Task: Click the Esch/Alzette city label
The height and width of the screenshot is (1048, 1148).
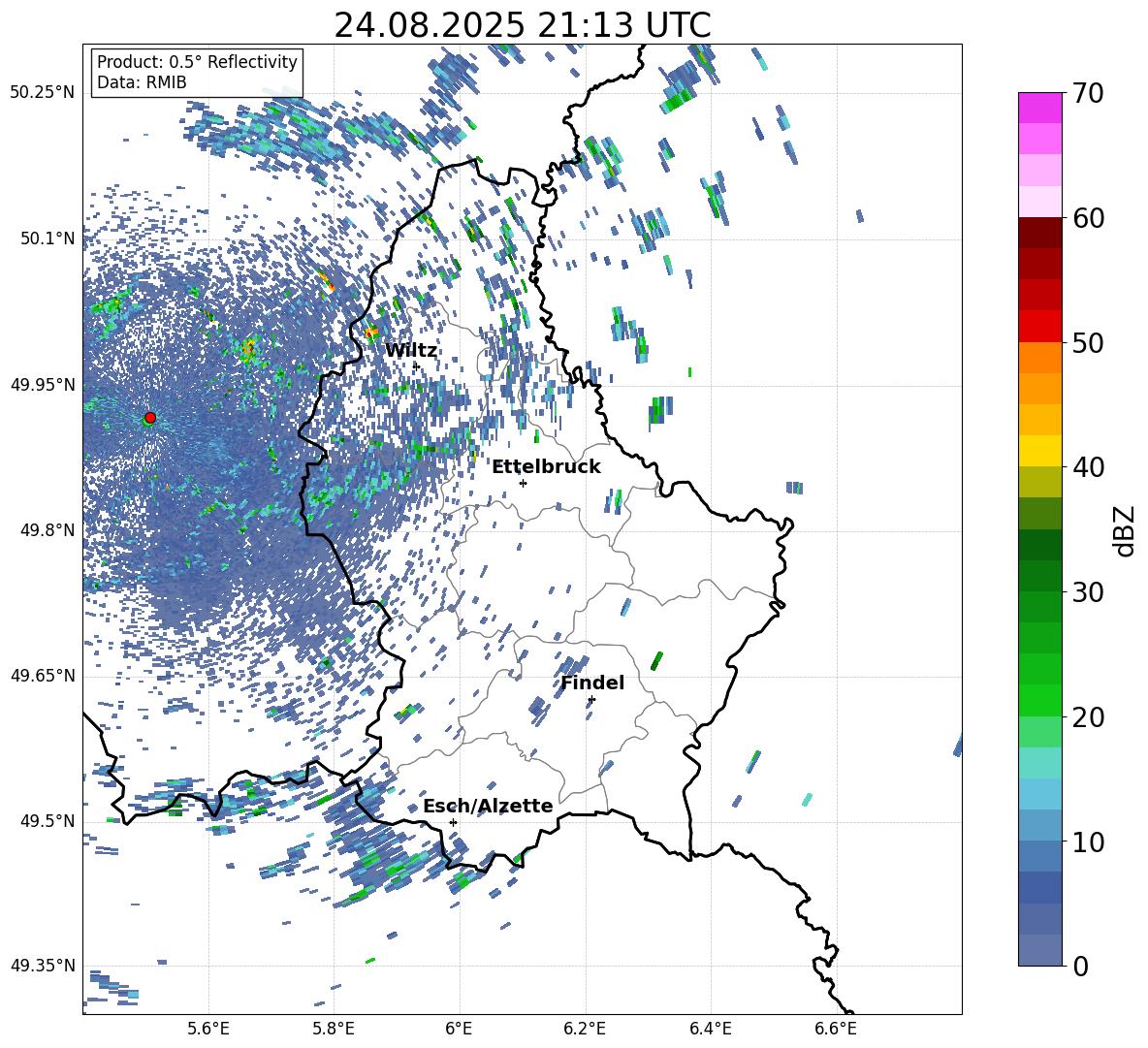Action: (x=488, y=806)
